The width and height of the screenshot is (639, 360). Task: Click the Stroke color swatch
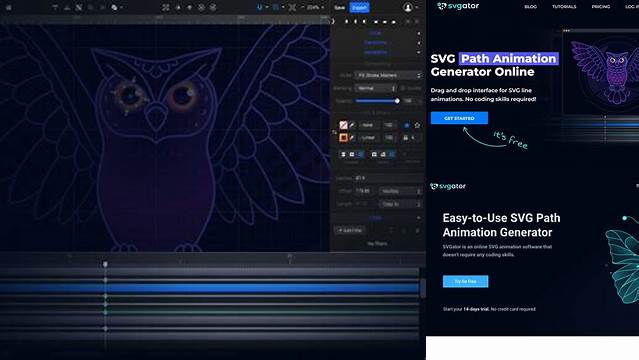[344, 138]
